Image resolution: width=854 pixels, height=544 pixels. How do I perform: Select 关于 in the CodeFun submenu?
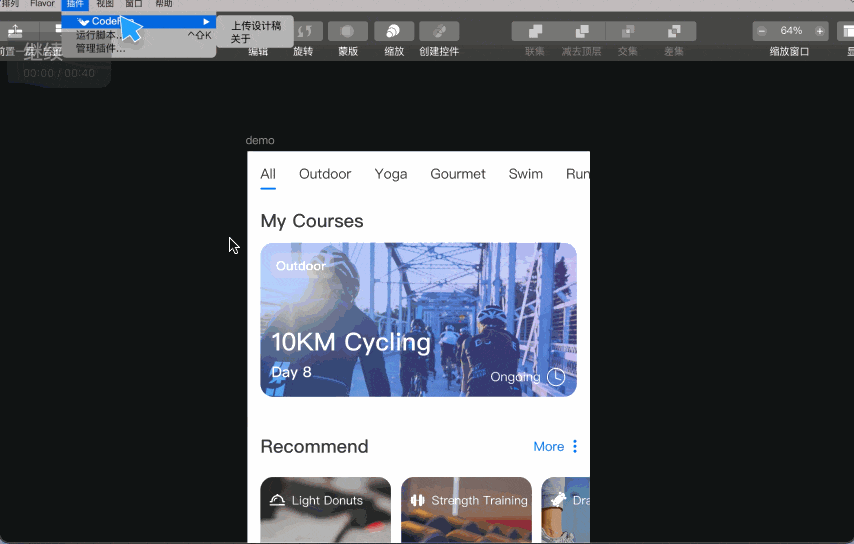click(x=240, y=39)
